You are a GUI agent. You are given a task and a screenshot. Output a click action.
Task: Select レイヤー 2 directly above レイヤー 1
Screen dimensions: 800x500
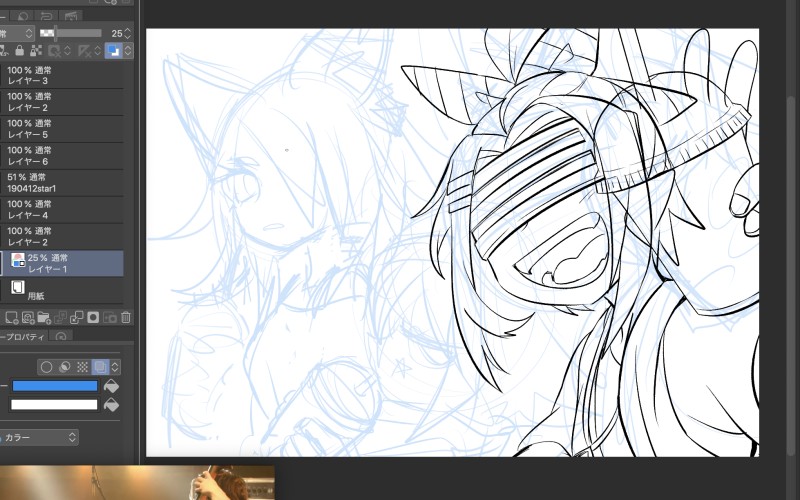pos(62,237)
